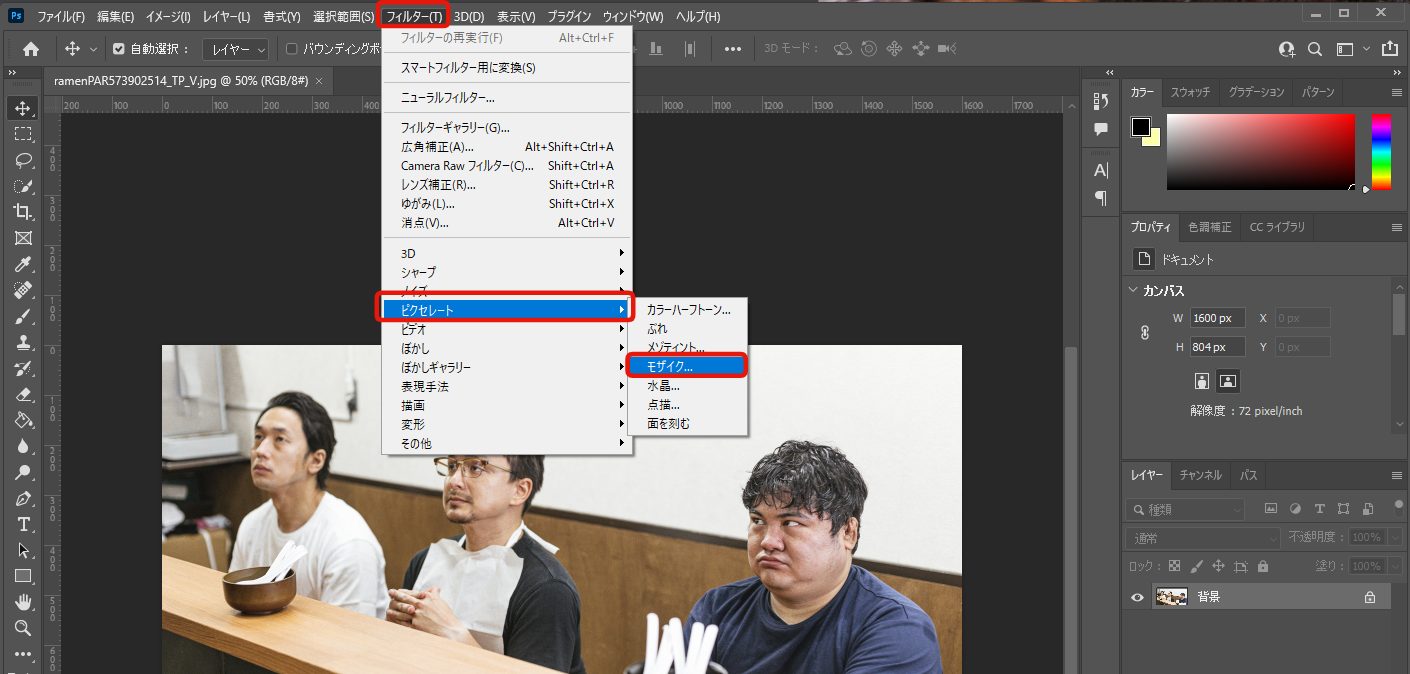Click the landscape canvas orientation icon
1410x674 pixels.
pyautogui.click(x=1228, y=381)
